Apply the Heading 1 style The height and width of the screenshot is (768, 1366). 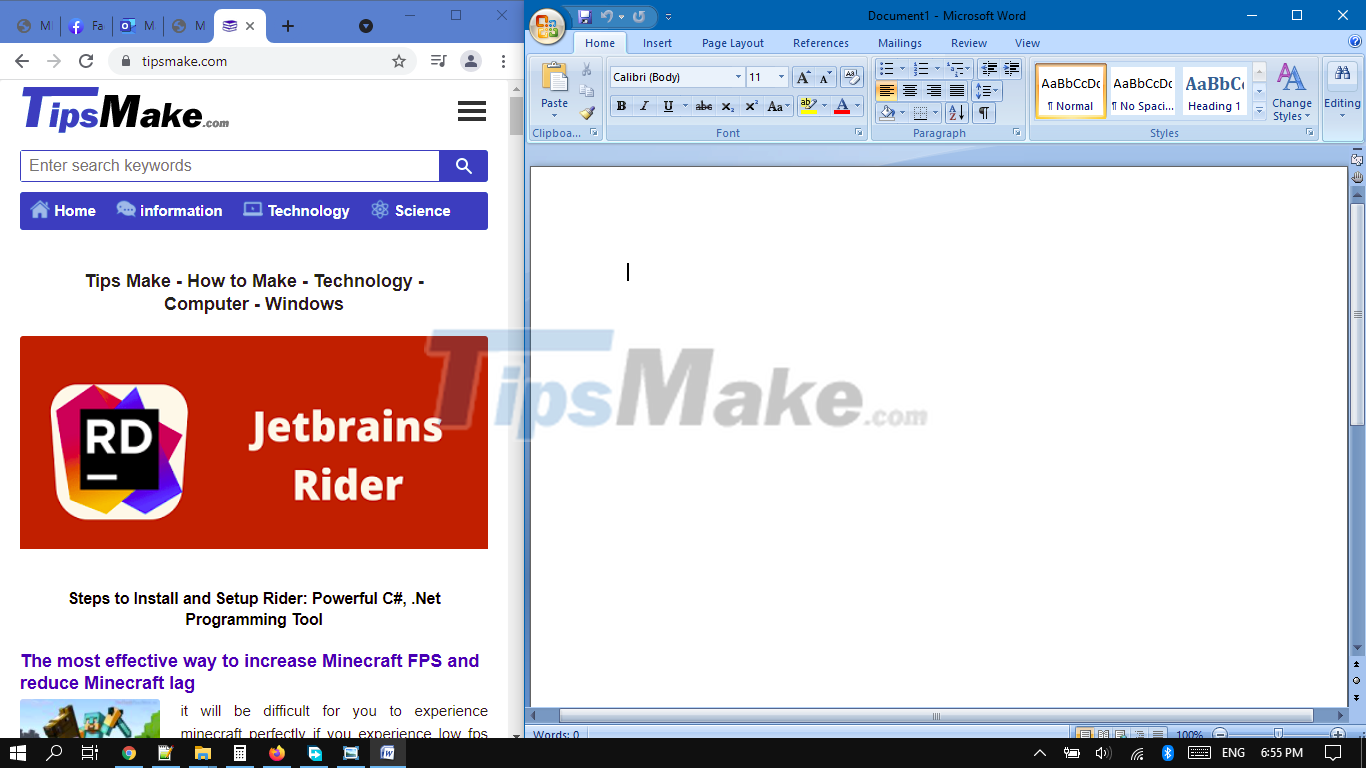click(1213, 91)
